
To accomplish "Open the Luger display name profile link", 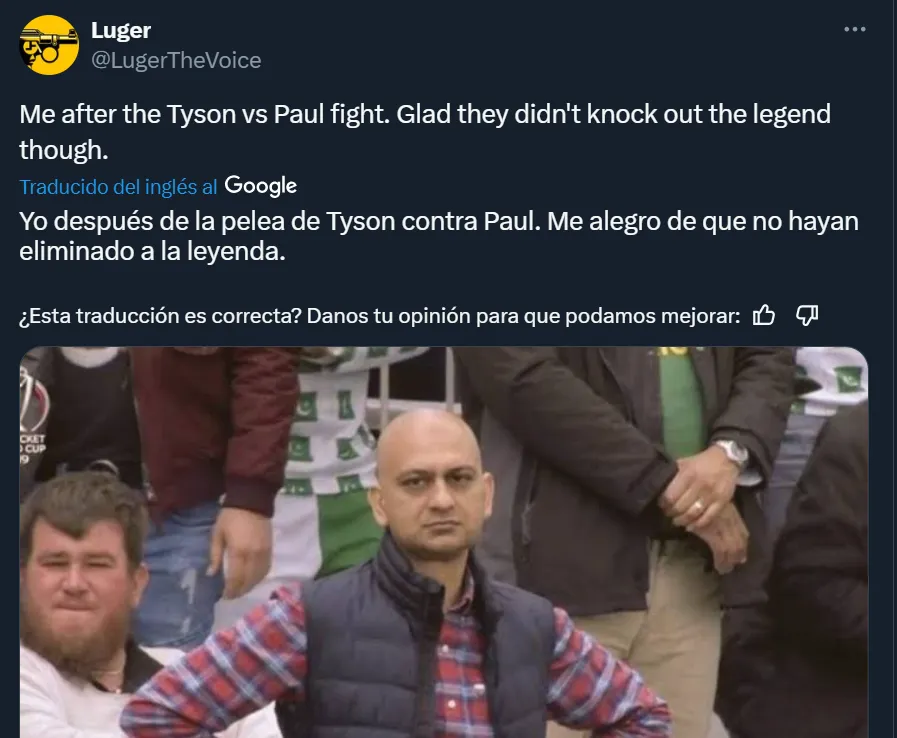I will tap(121, 30).
